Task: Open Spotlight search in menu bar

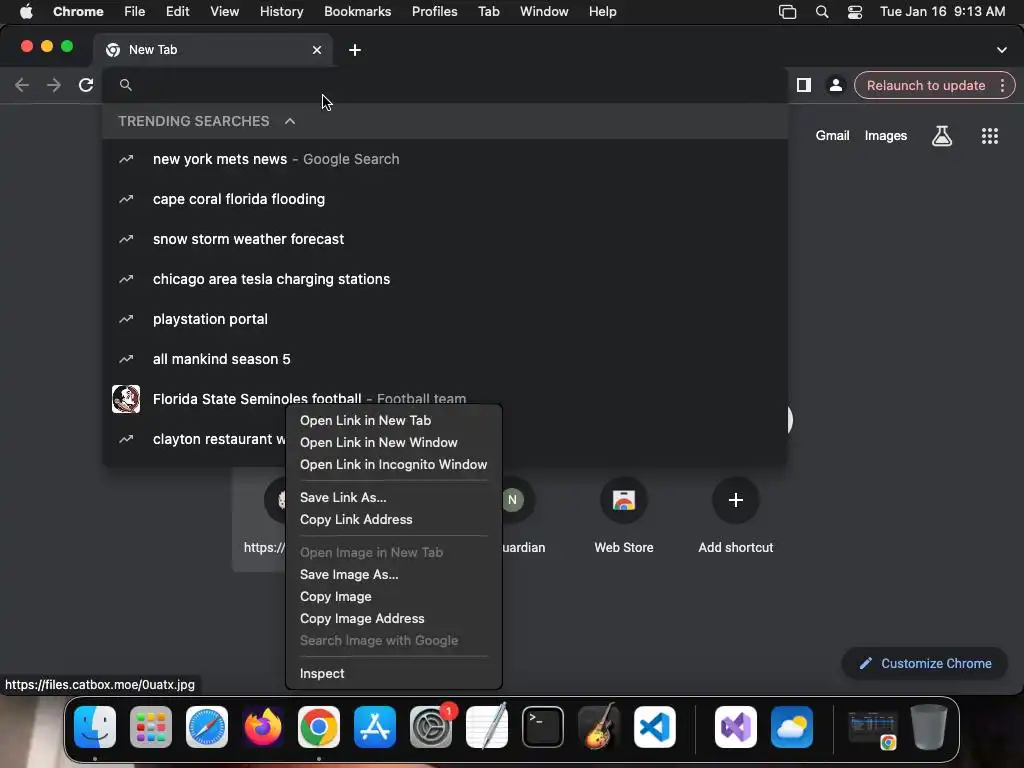Action: 822,12
